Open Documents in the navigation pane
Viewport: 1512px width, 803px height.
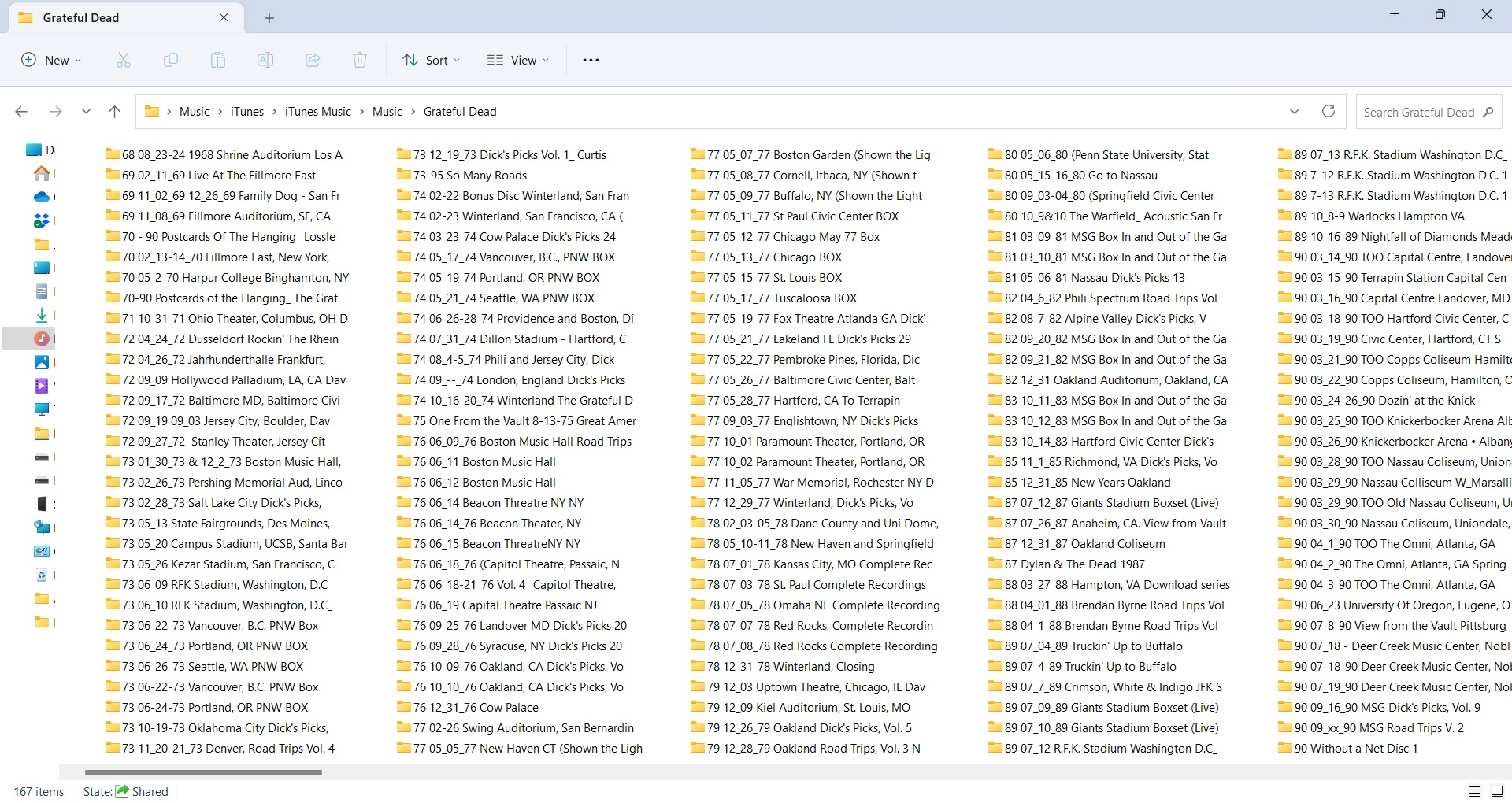[x=42, y=291]
